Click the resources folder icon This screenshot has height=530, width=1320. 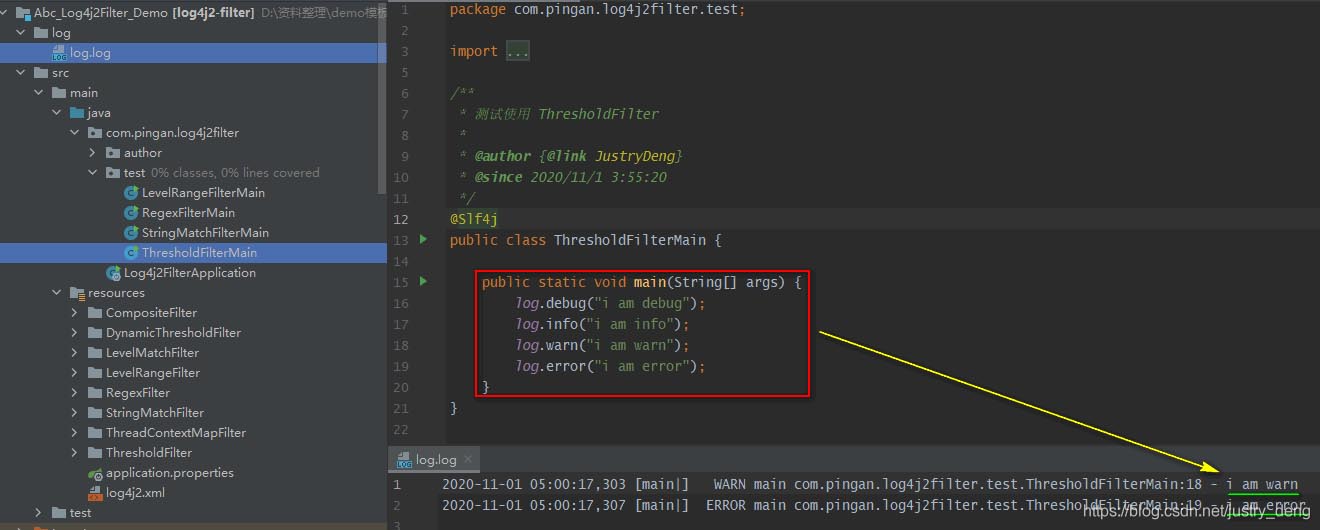[77, 293]
